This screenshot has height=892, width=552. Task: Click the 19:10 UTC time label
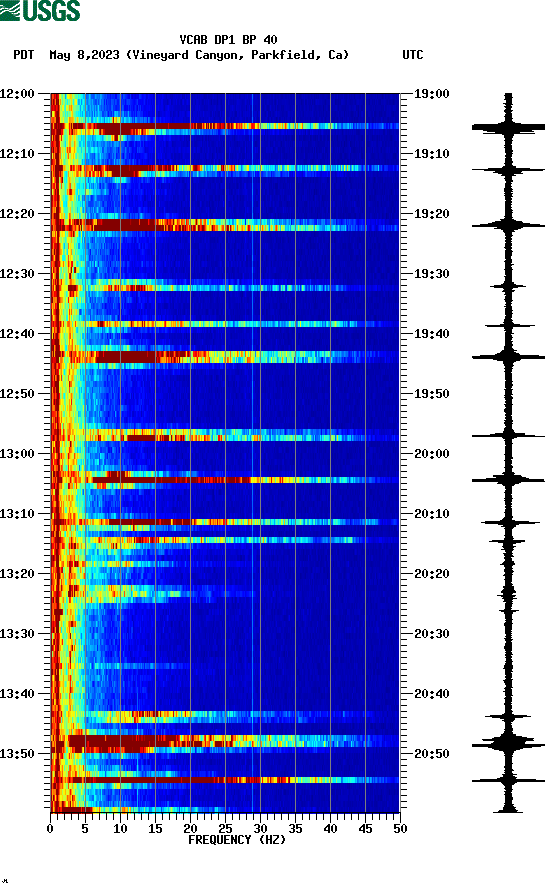pyautogui.click(x=431, y=154)
